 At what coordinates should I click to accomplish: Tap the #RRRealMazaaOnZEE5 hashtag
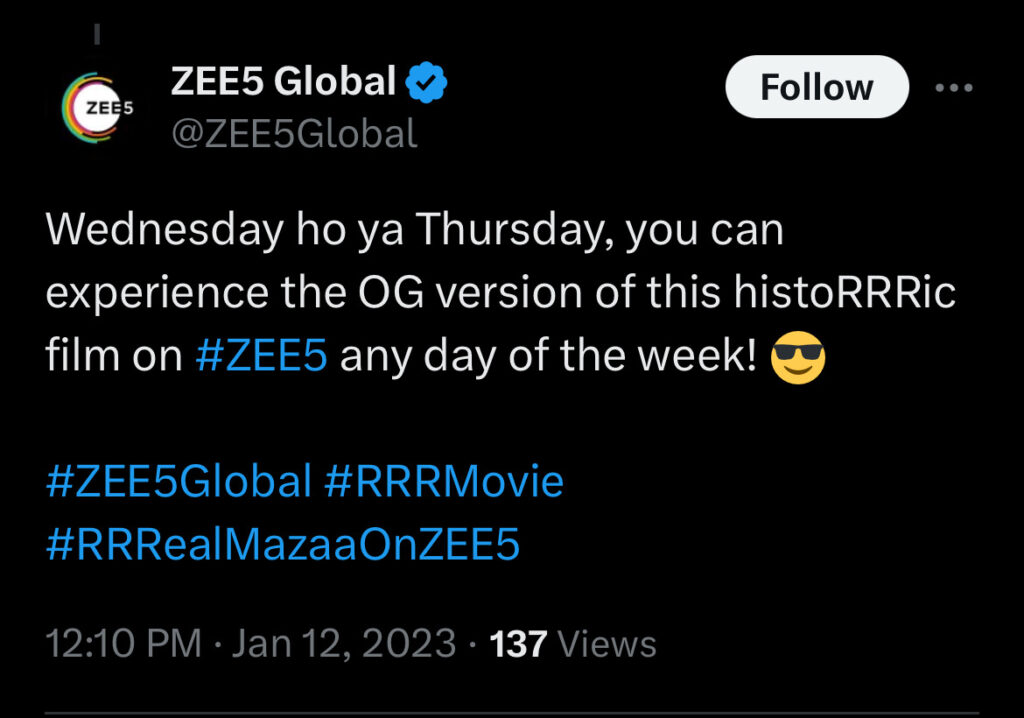283,546
